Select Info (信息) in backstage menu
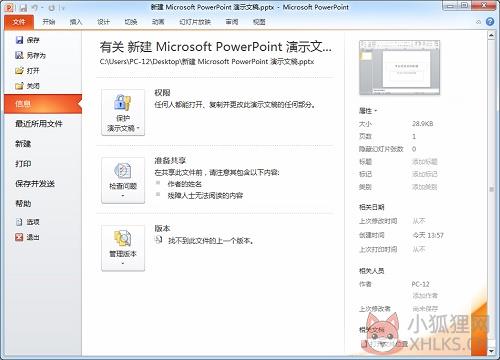The height and width of the screenshot is (360, 500). (x=43, y=104)
